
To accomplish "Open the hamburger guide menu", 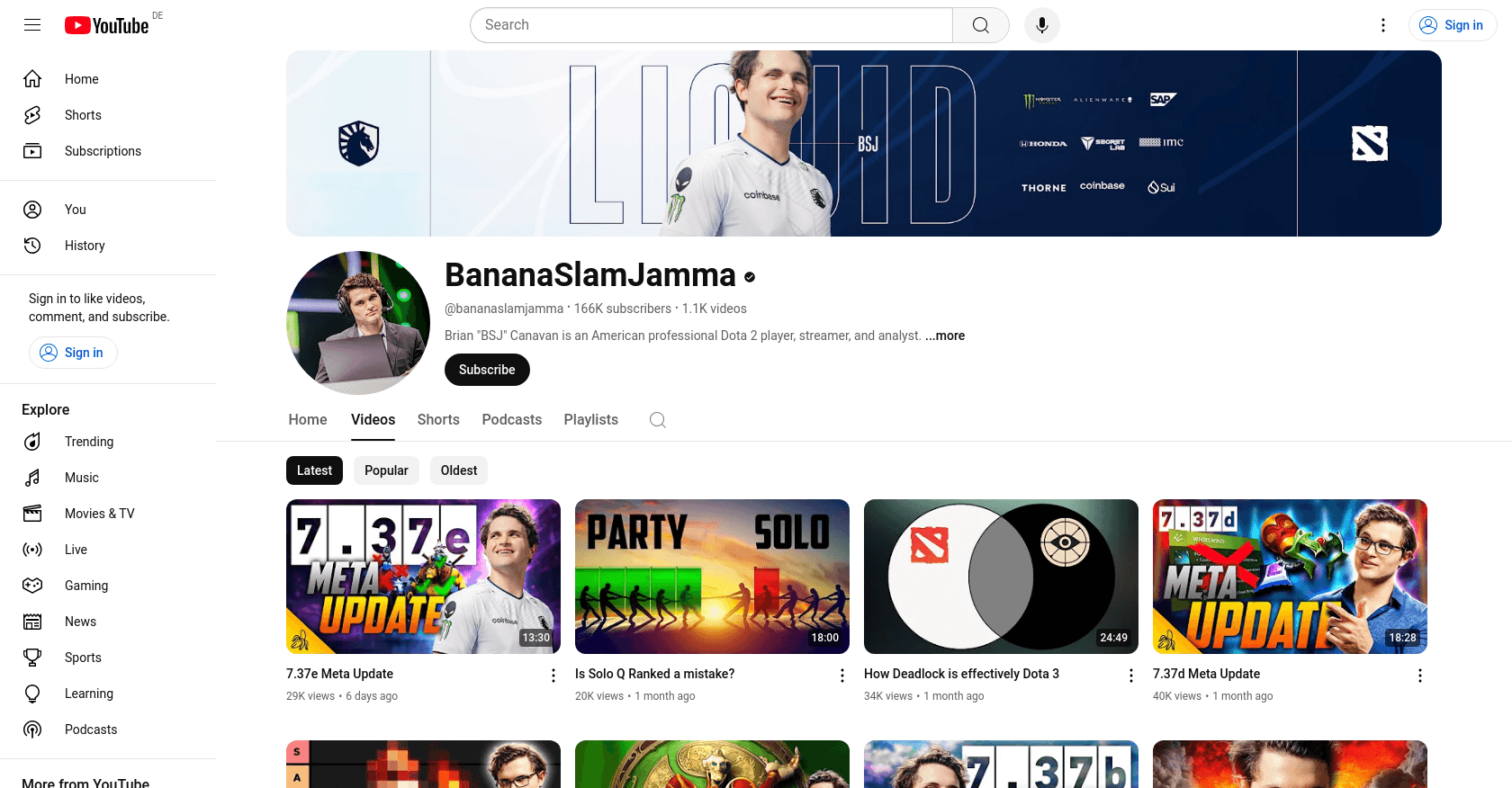I will click(x=32, y=25).
